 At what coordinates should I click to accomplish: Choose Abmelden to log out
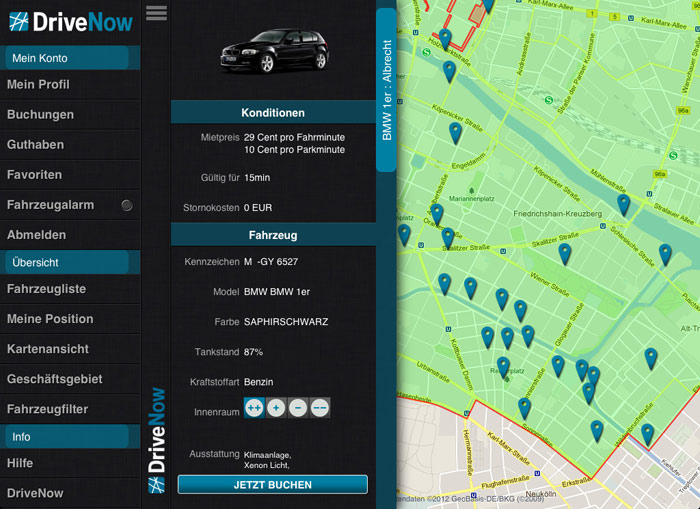click(x=70, y=235)
